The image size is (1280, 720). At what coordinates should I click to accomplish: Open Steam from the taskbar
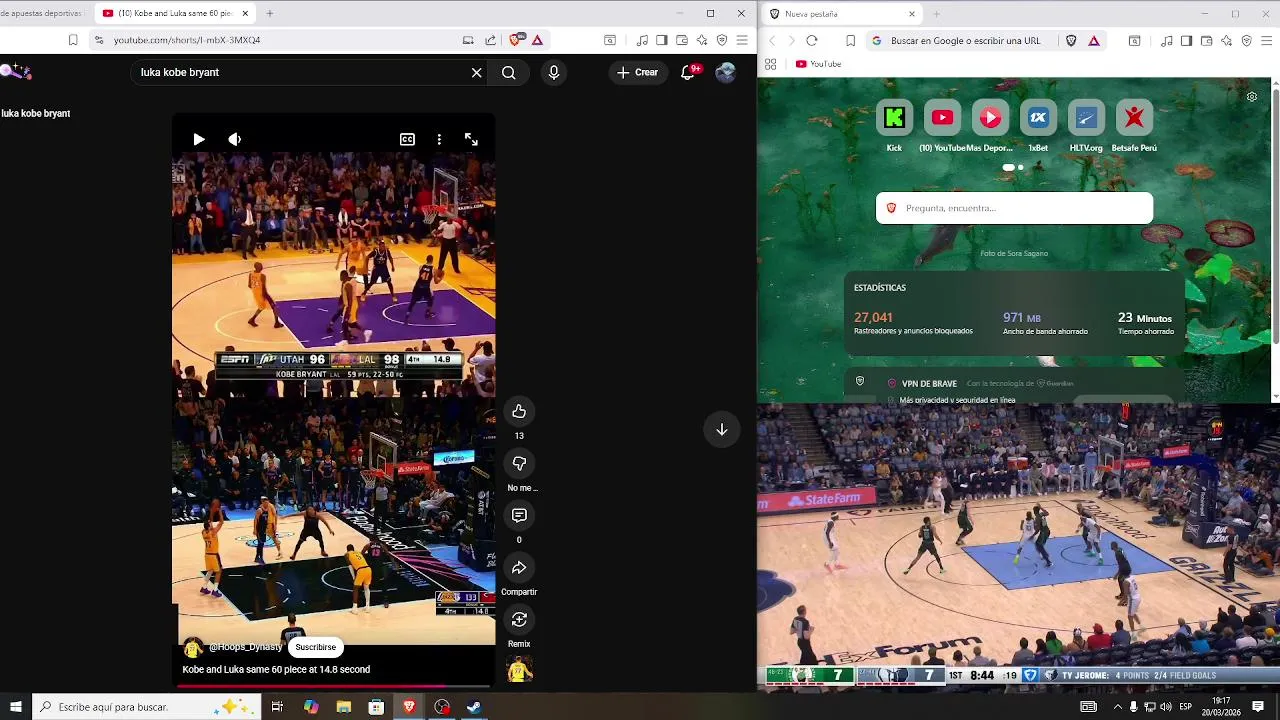(474, 707)
